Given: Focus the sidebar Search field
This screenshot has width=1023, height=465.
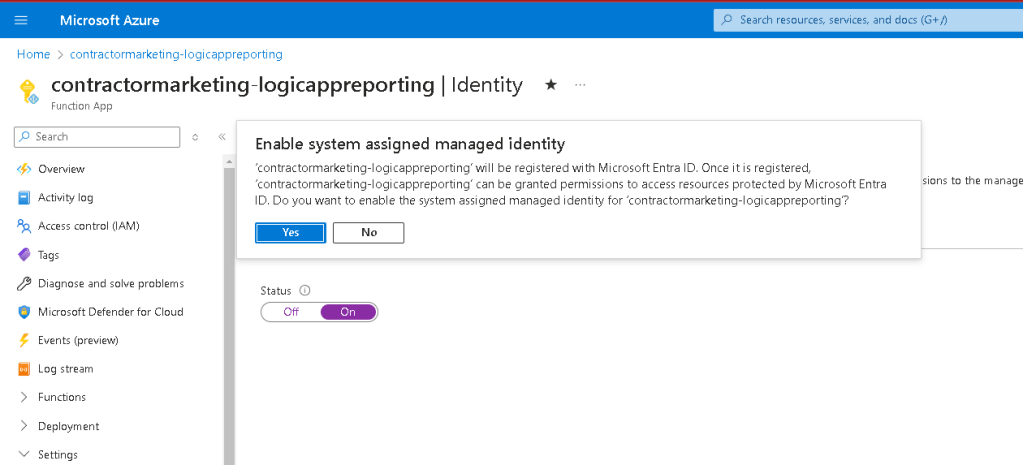Looking at the screenshot, I should pyautogui.click(x=97, y=137).
